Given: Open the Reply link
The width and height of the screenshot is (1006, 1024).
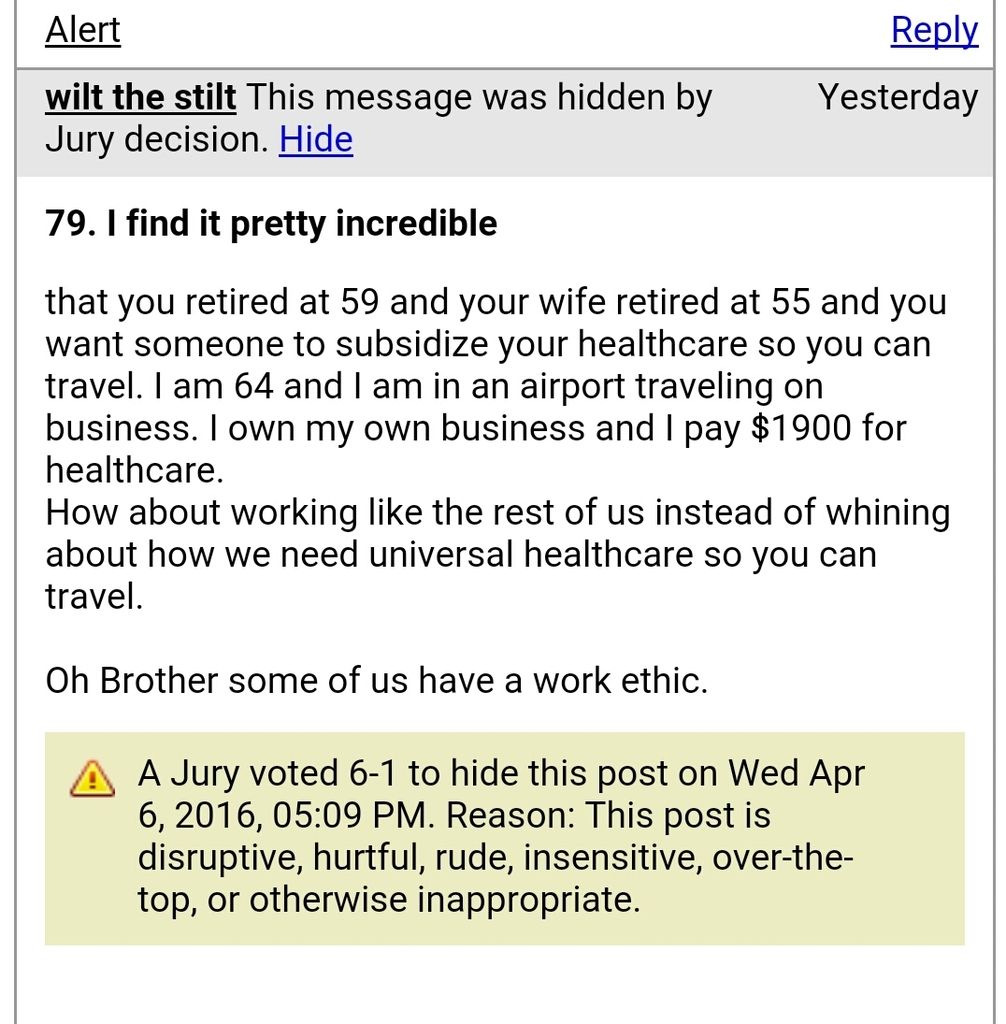Looking at the screenshot, I should (x=934, y=30).
